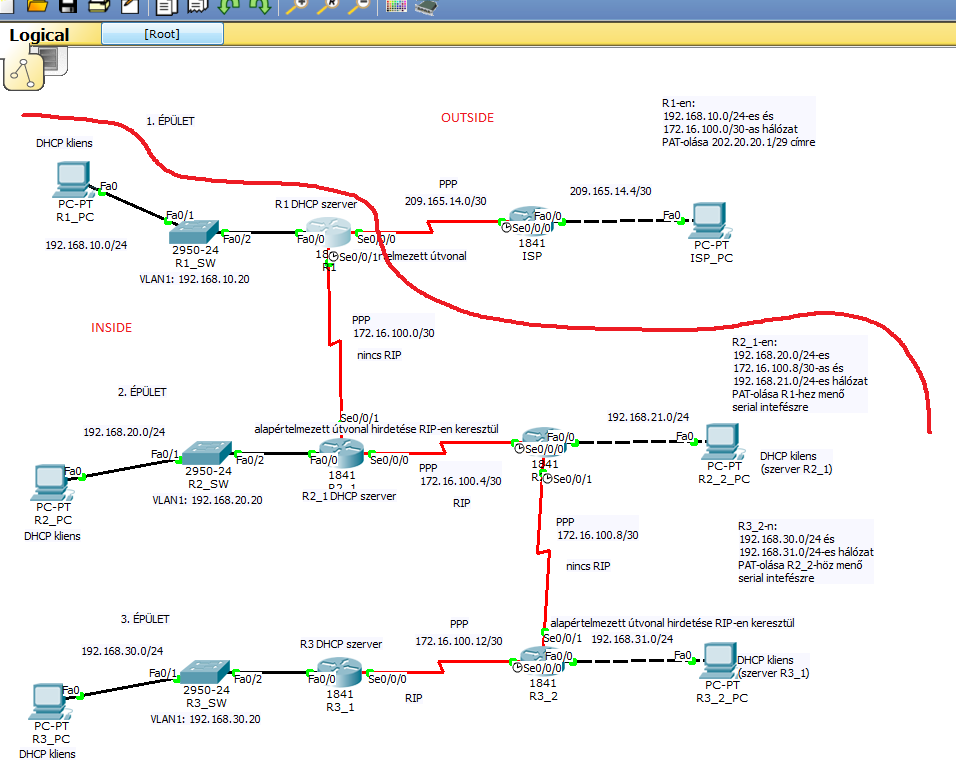Select the '3. ÉPÜLET' label
The height and width of the screenshot is (783, 956).
click(x=145, y=618)
